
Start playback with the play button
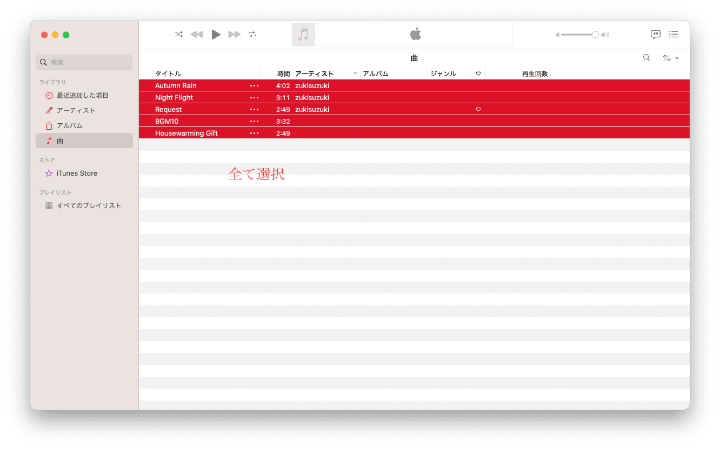216,34
